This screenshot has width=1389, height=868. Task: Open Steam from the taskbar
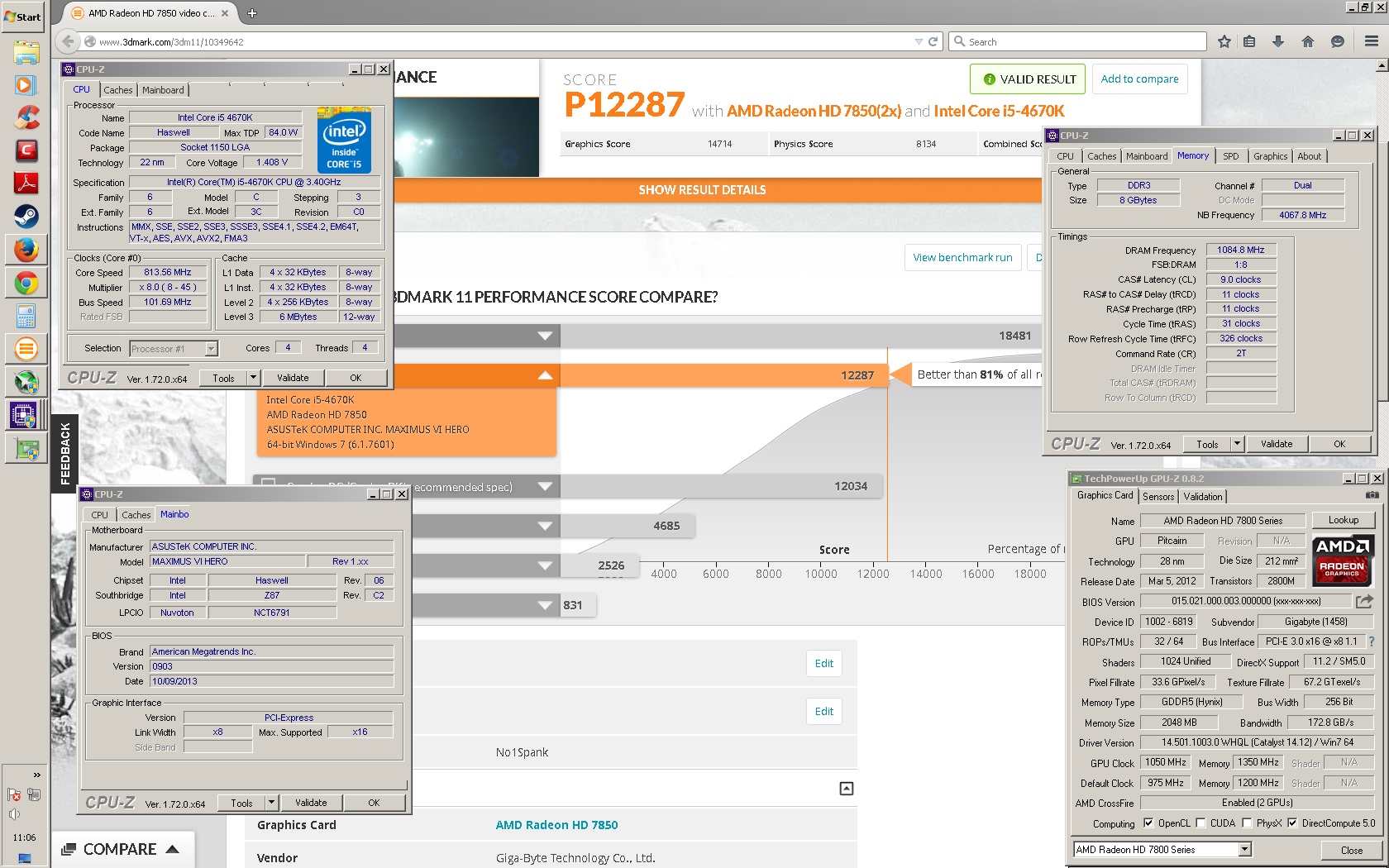click(26, 216)
